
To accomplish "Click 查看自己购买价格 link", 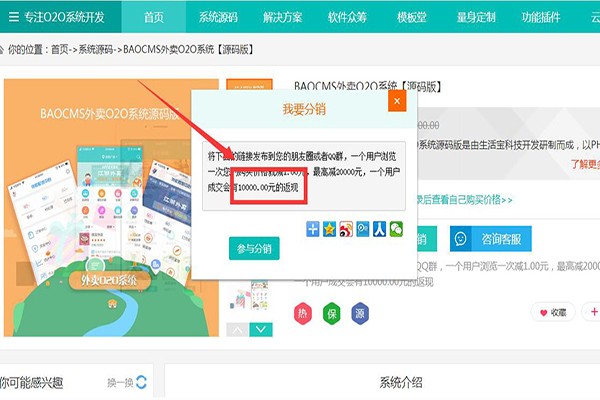I will pos(465,199).
